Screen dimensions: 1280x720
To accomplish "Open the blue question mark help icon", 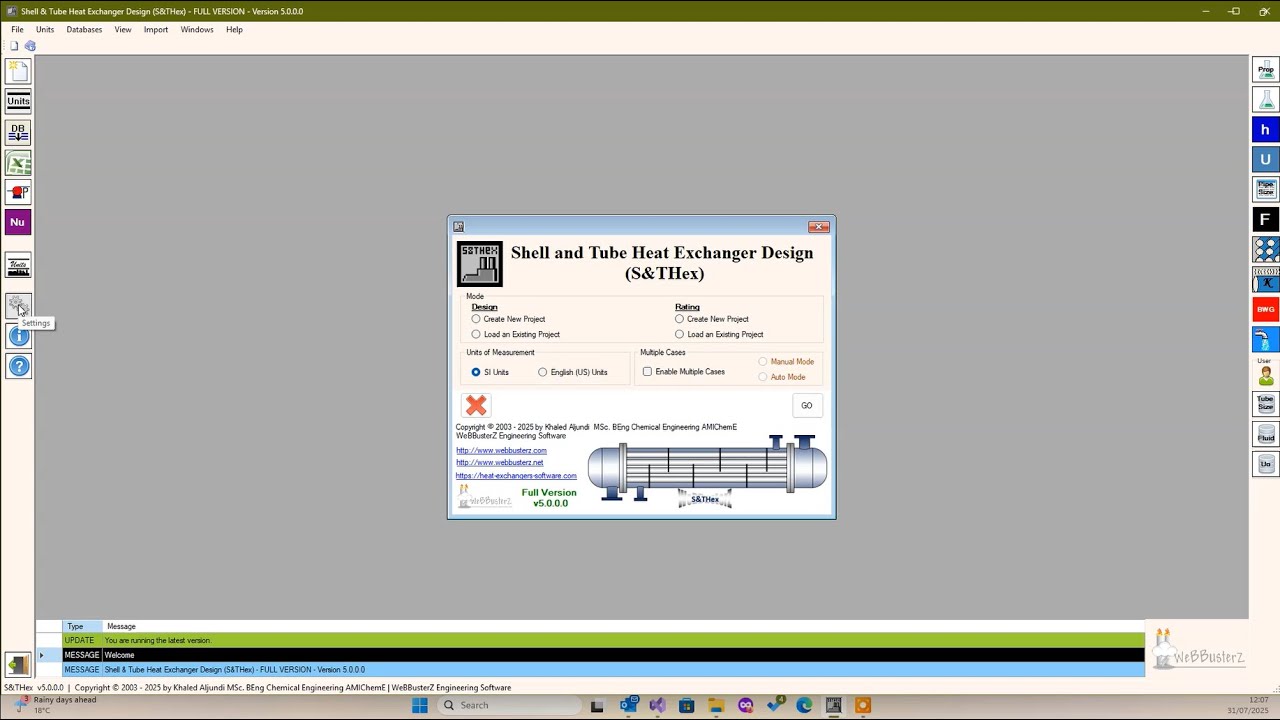I will click(x=18, y=367).
